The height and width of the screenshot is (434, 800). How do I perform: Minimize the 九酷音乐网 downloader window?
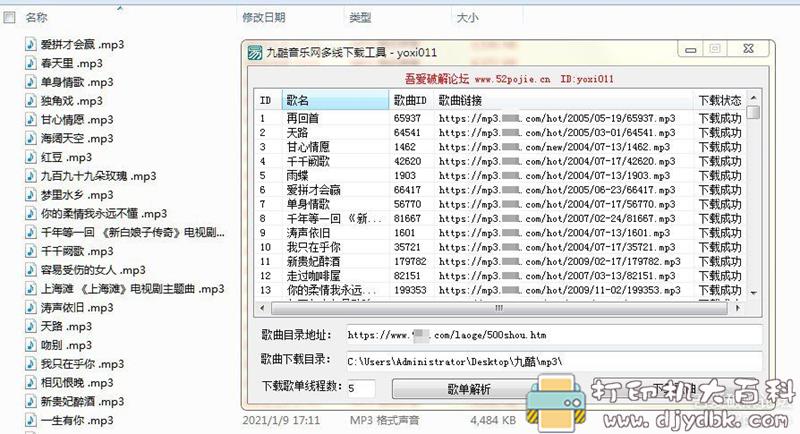[691, 49]
